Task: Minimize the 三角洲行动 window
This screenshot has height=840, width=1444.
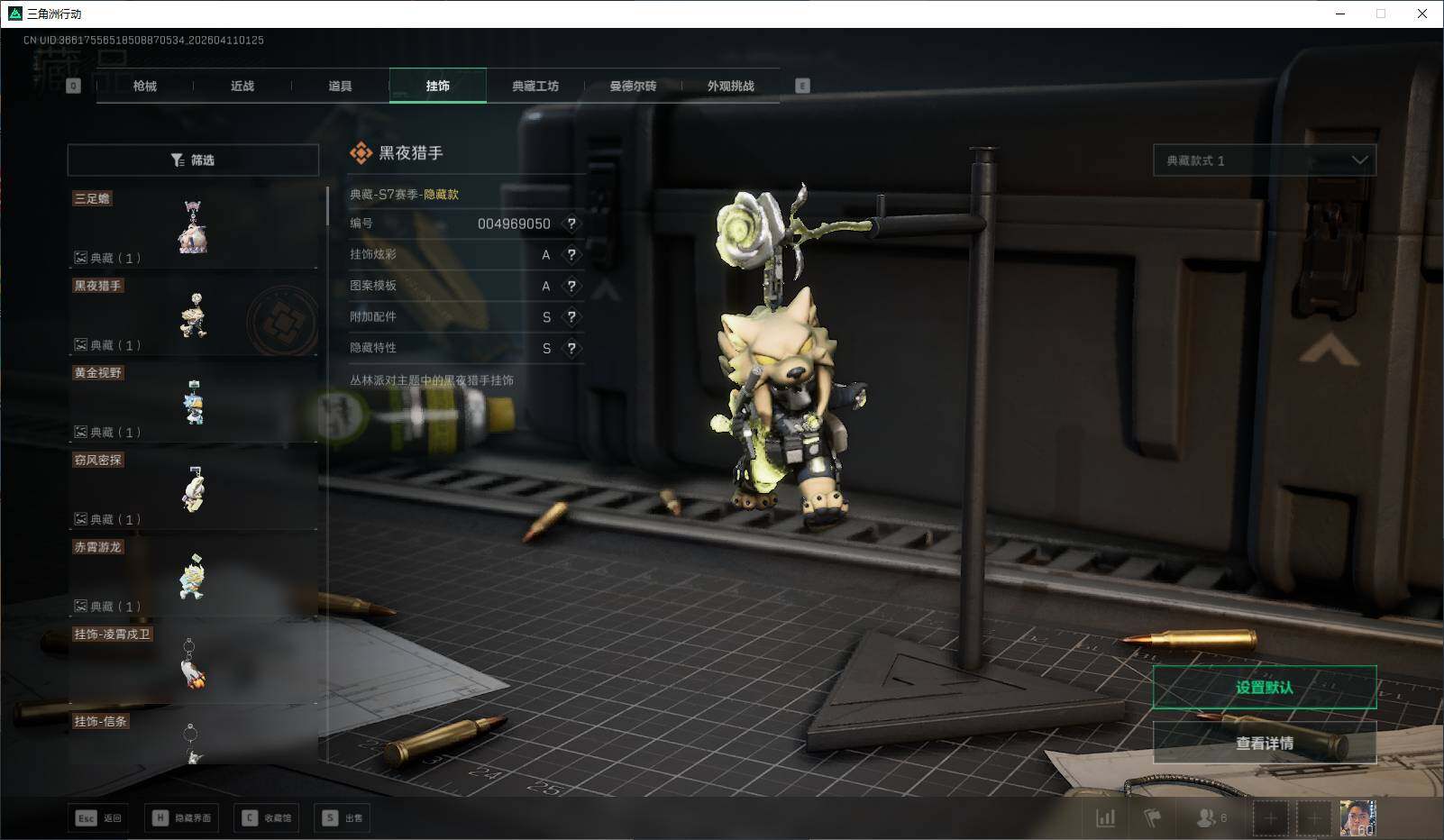Action: click(x=1339, y=14)
